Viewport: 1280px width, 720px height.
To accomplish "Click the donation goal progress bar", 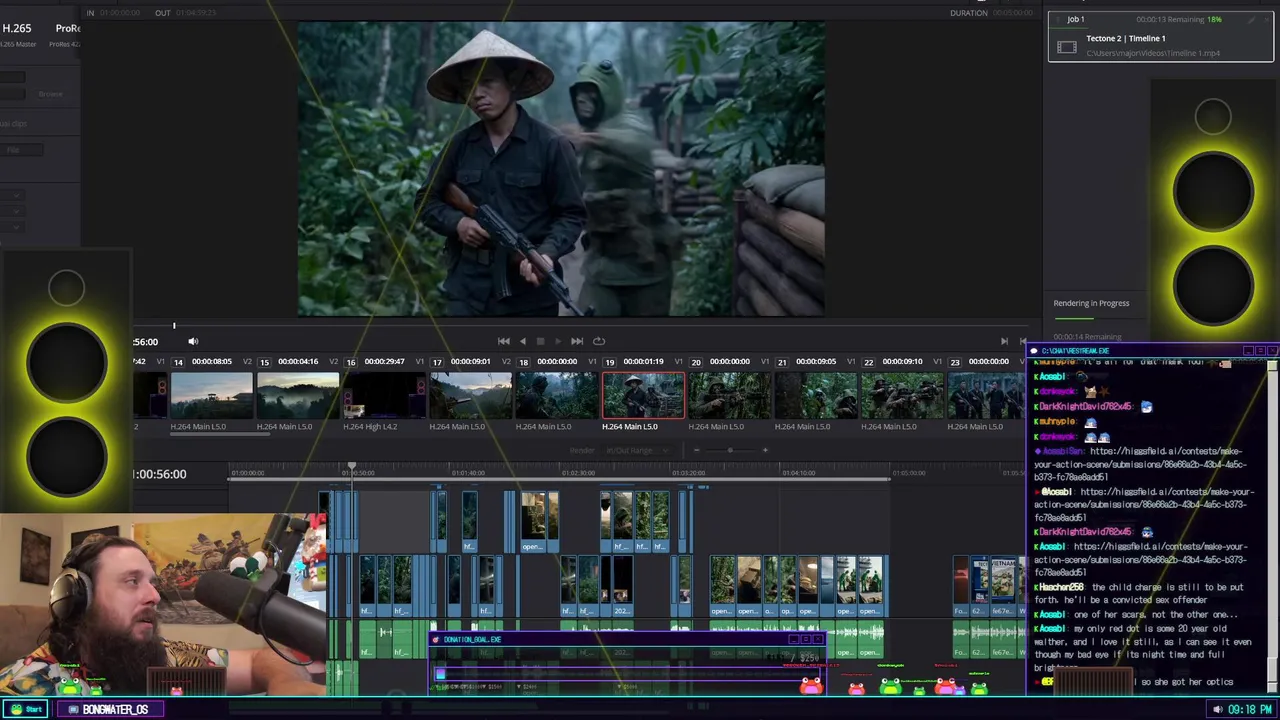I will click(x=628, y=674).
